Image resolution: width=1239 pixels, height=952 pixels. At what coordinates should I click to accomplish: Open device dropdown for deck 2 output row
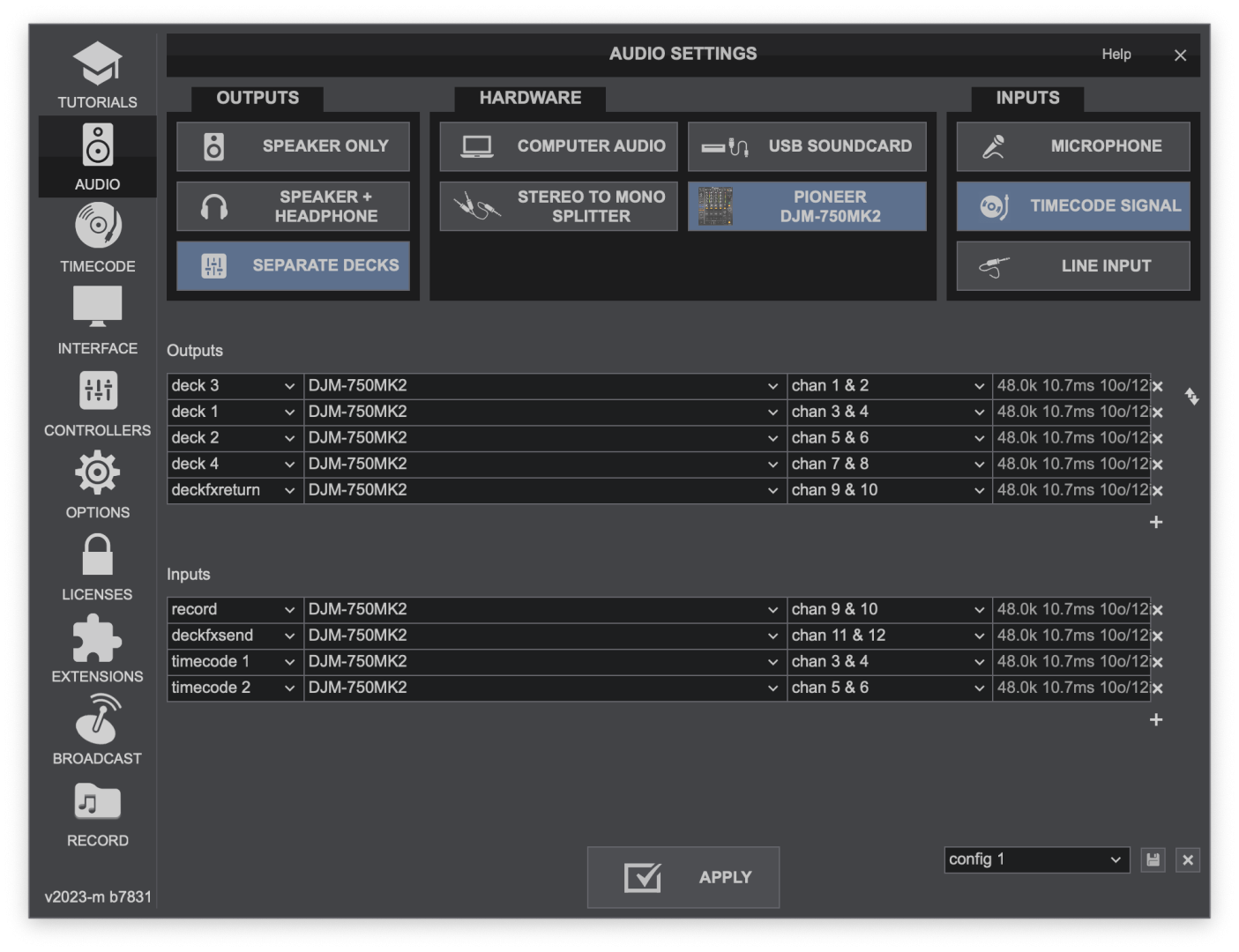[544, 438]
